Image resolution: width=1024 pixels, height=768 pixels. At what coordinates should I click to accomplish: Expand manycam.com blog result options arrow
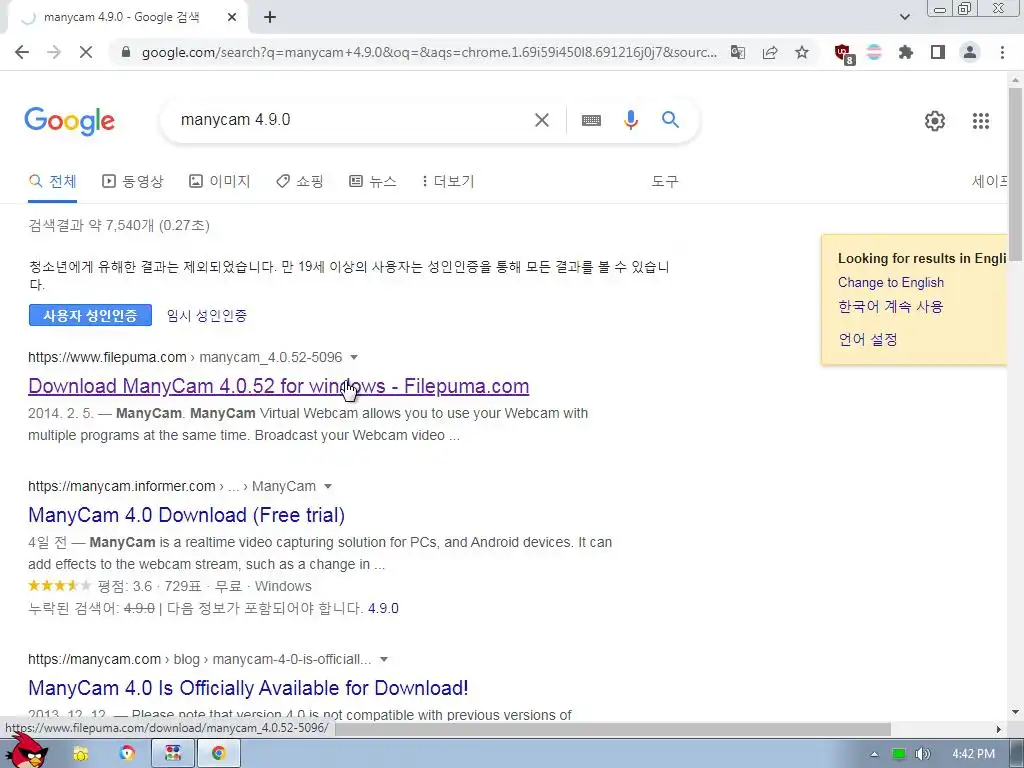pyautogui.click(x=384, y=660)
